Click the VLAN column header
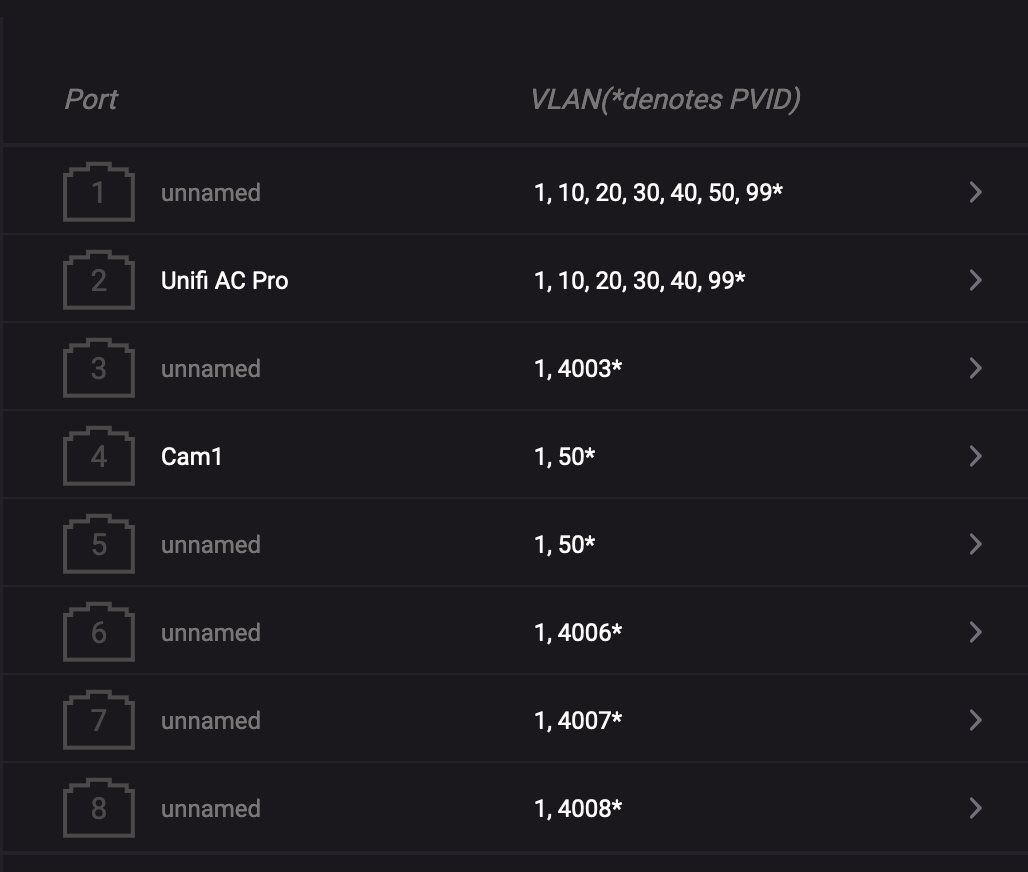 point(667,99)
